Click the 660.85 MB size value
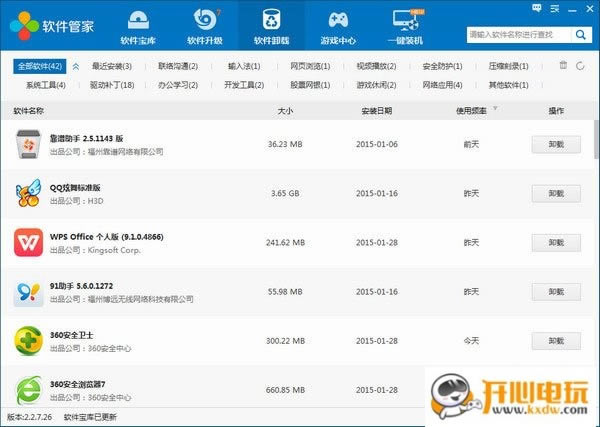The height and width of the screenshot is (427, 600). tap(285, 390)
